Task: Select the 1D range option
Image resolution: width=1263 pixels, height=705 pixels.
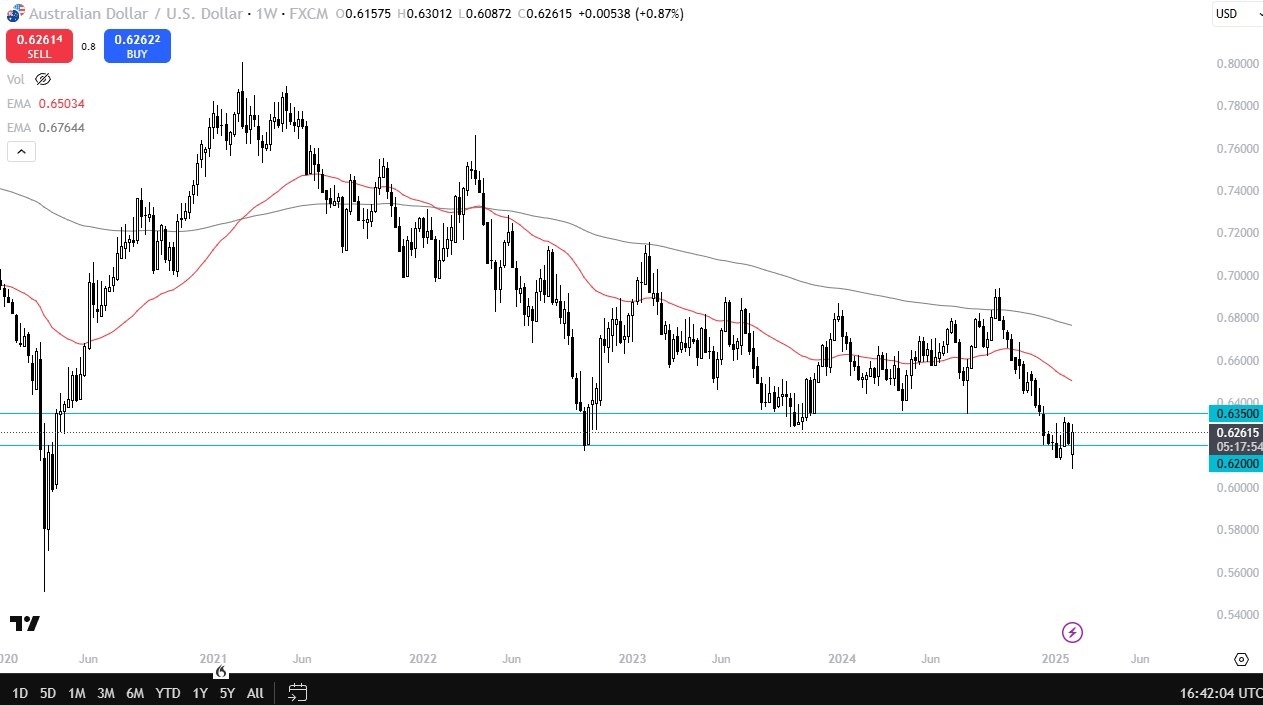Action: (x=20, y=692)
